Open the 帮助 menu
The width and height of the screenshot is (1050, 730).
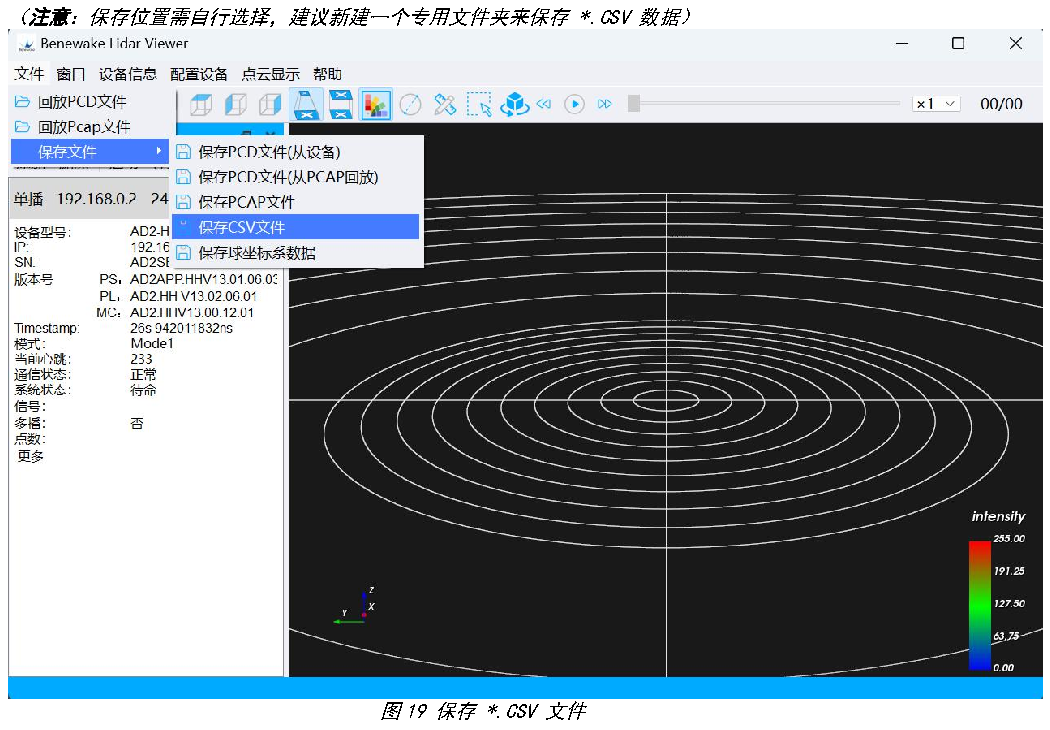click(327, 74)
